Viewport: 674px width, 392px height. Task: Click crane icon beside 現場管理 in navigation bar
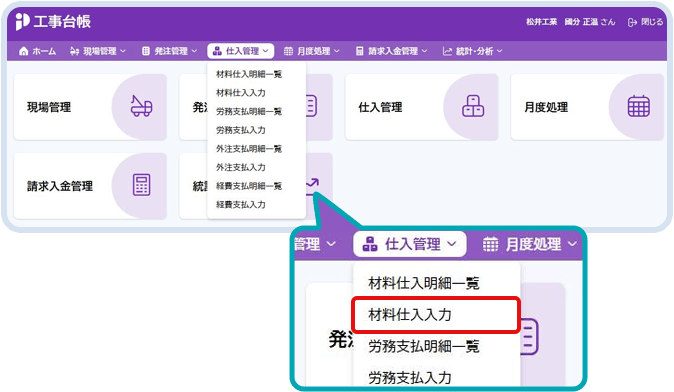click(x=74, y=51)
